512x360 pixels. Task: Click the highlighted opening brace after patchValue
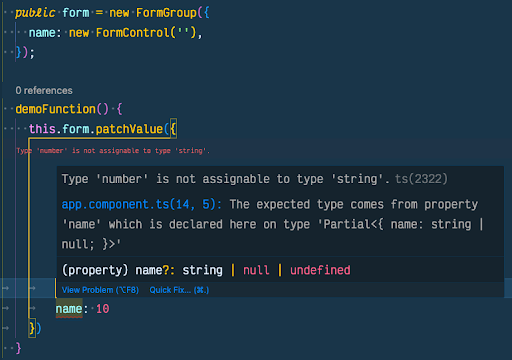coord(173,129)
